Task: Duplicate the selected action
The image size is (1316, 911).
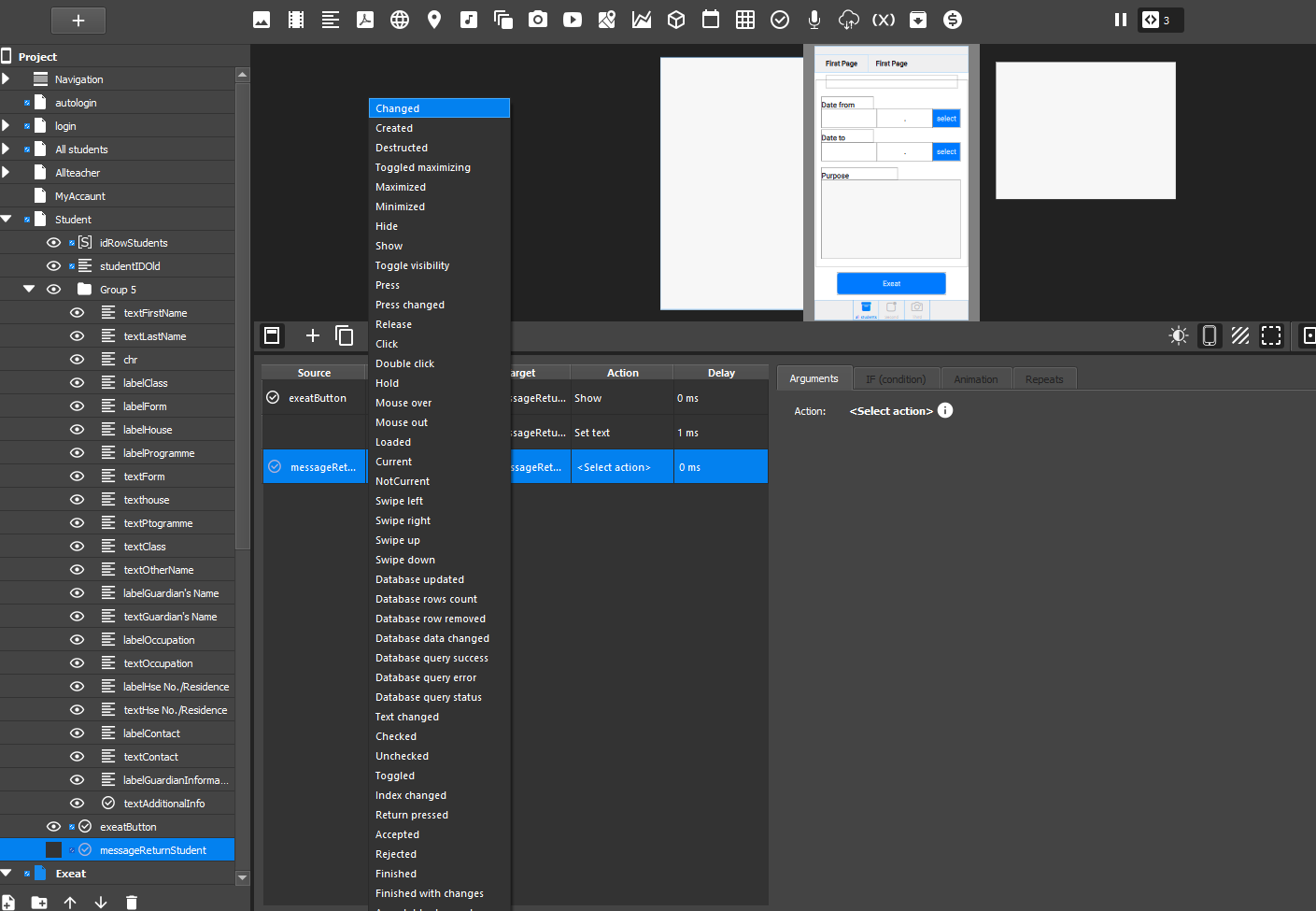Action: [345, 335]
